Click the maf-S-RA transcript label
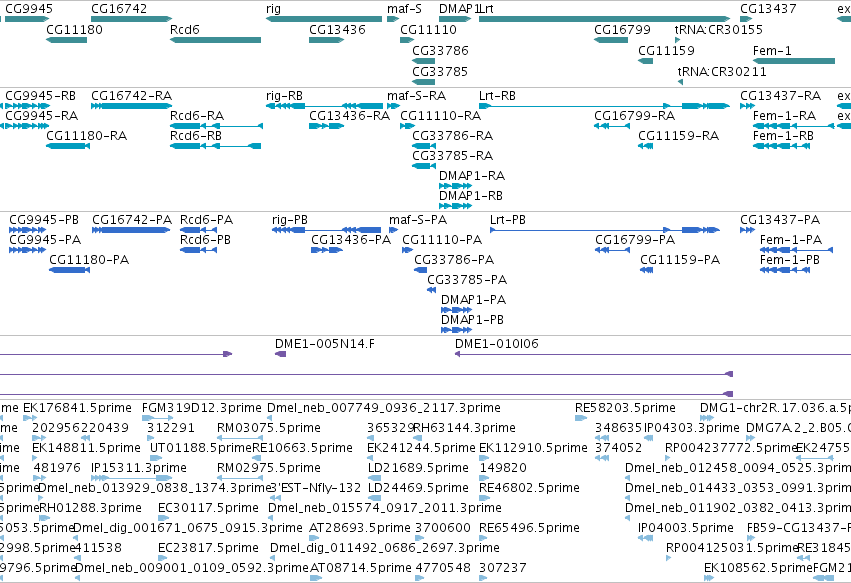This screenshot has width=851, height=583. pos(416,96)
